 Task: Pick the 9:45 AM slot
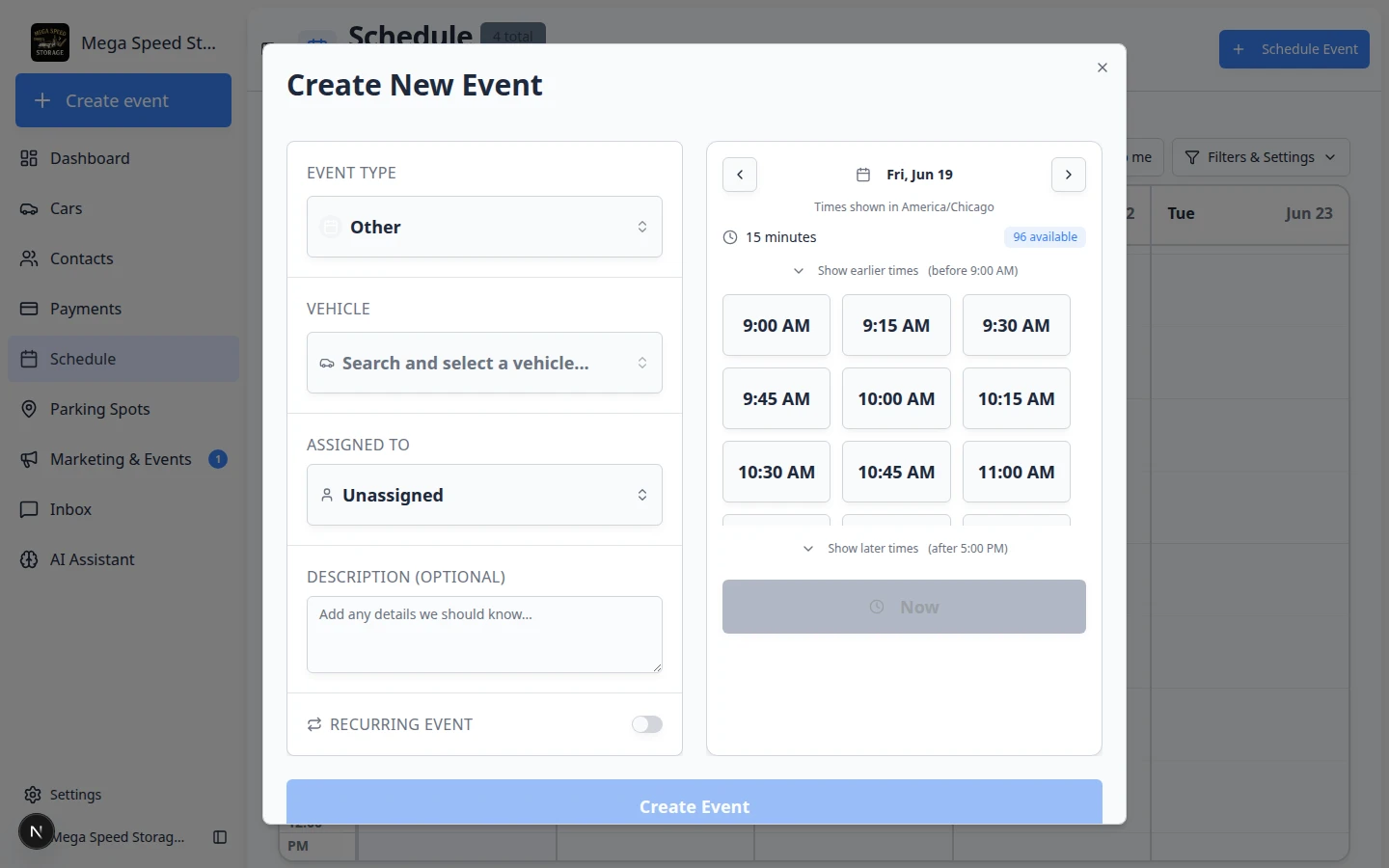[776, 398]
